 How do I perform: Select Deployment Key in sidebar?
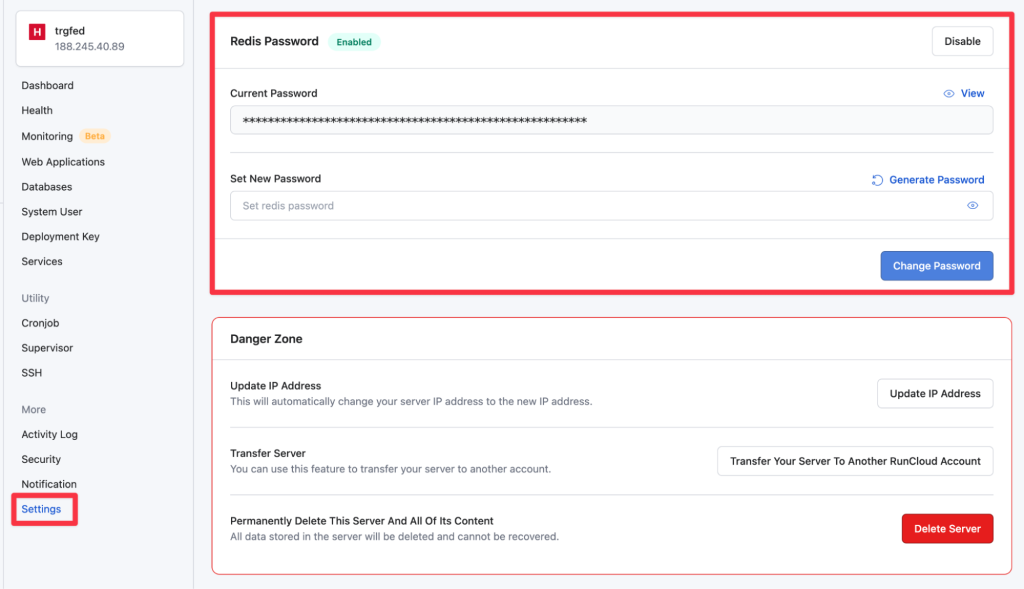pos(60,236)
